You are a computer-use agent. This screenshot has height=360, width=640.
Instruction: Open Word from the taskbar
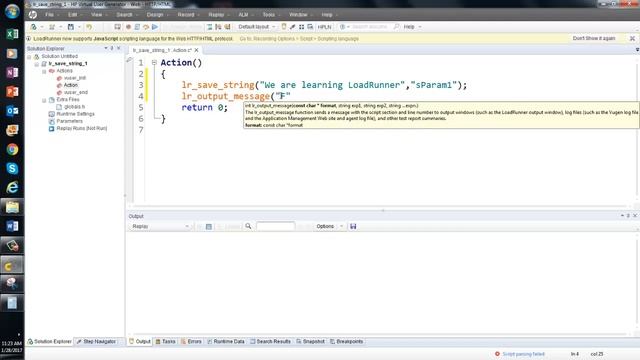click(x=12, y=226)
